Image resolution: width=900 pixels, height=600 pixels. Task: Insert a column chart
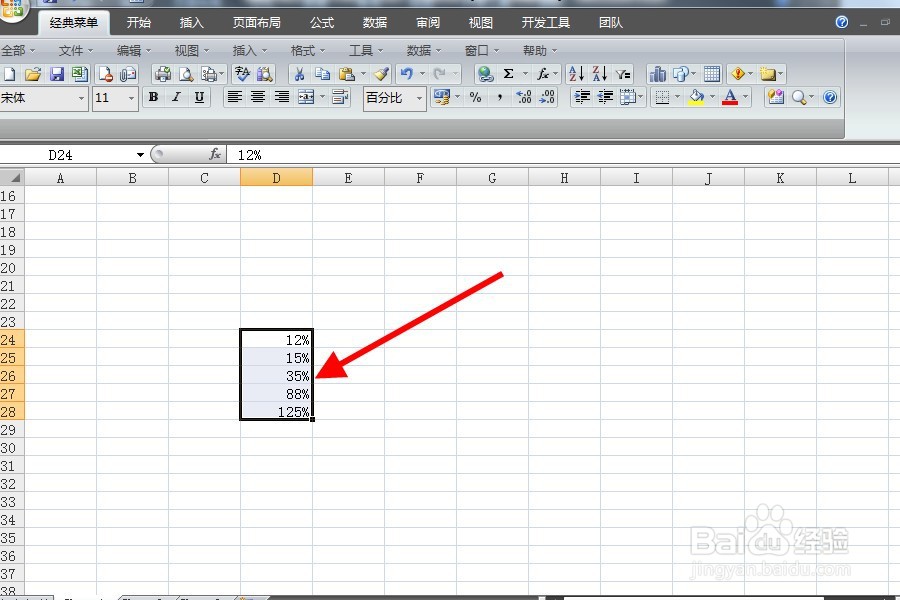coord(657,74)
